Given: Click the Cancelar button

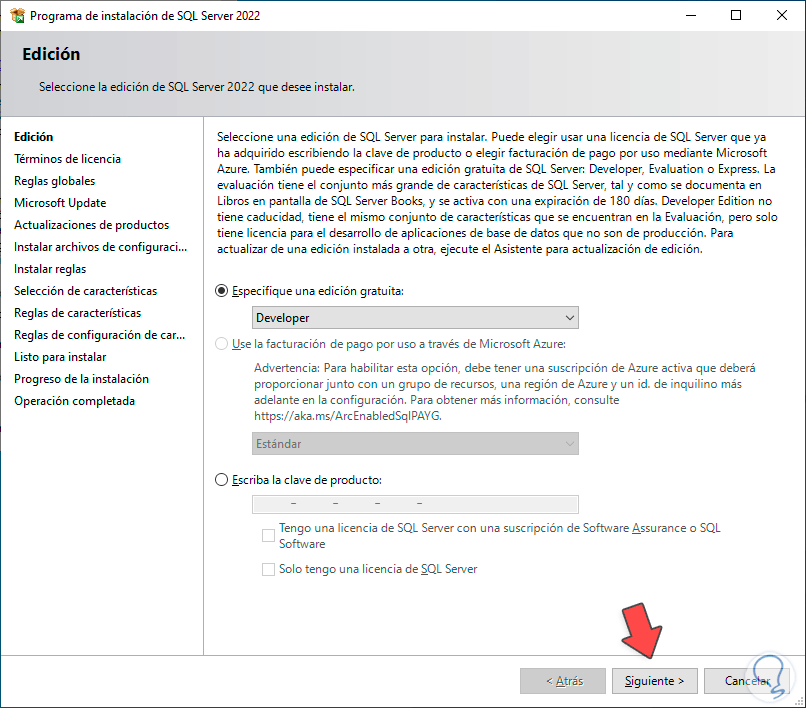Looking at the screenshot, I should pyautogui.click(x=746, y=681).
